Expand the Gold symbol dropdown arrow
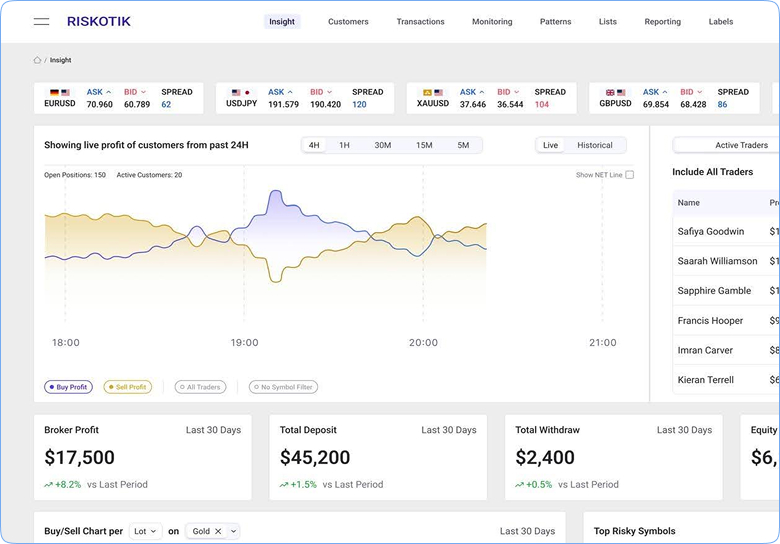 [234, 531]
